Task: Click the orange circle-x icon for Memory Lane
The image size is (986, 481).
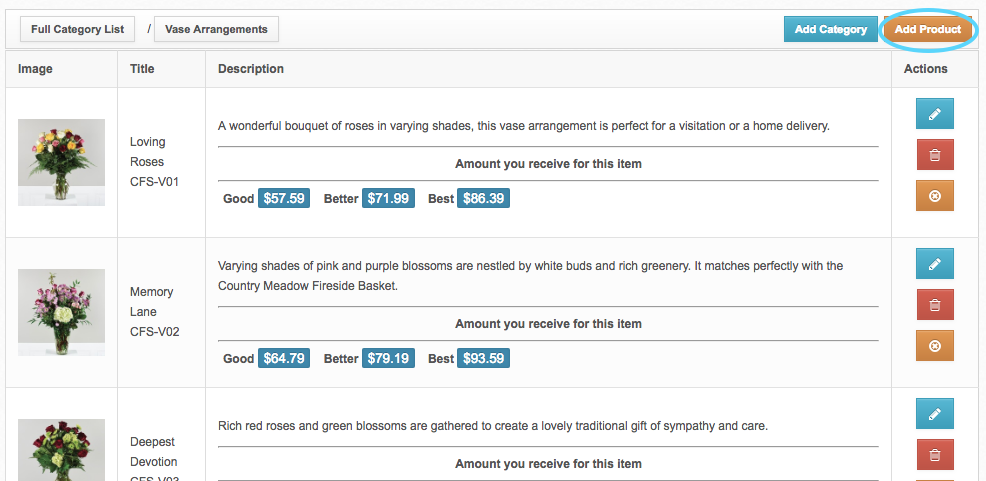Action: point(934,346)
